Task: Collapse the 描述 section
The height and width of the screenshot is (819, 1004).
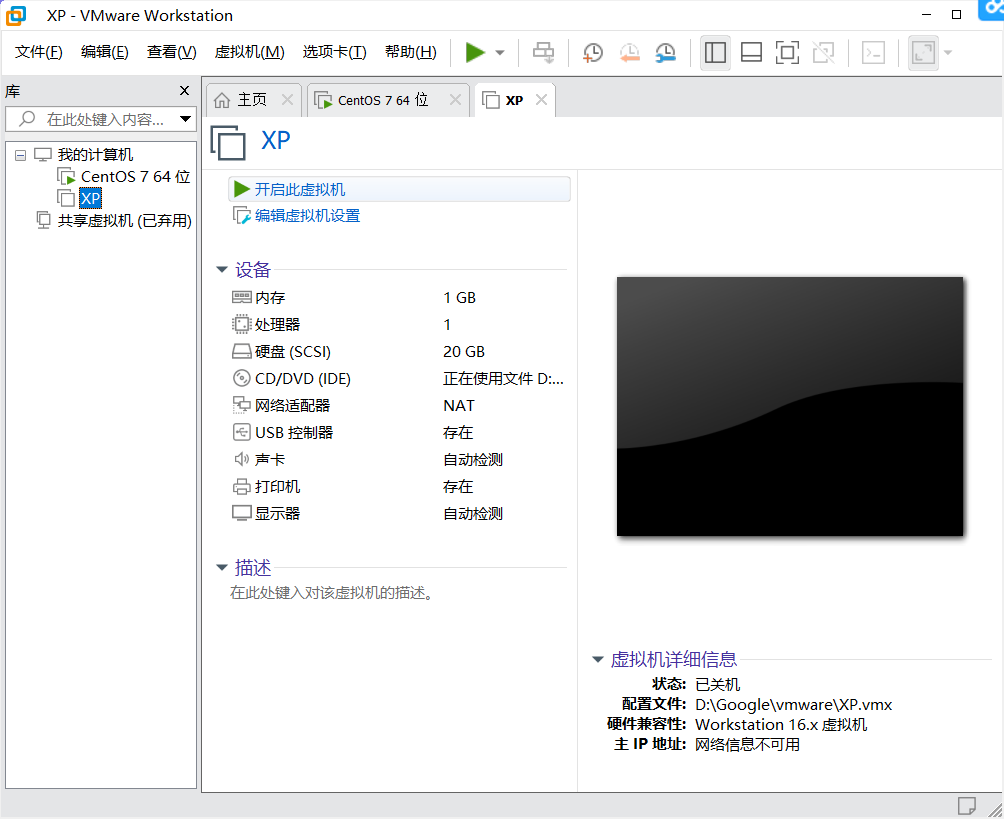Action: pyautogui.click(x=222, y=567)
